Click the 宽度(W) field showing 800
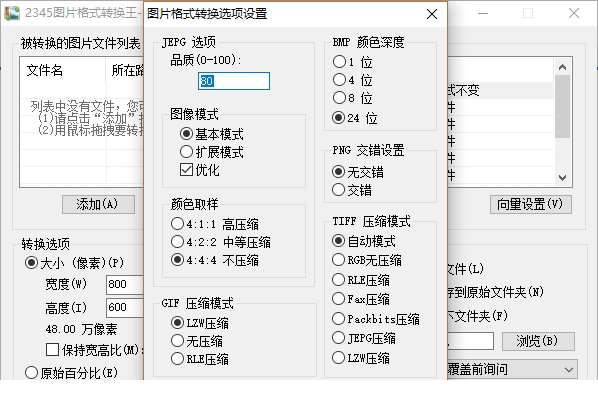Viewport: 598px width, 395px height. pyautogui.click(x=125, y=284)
